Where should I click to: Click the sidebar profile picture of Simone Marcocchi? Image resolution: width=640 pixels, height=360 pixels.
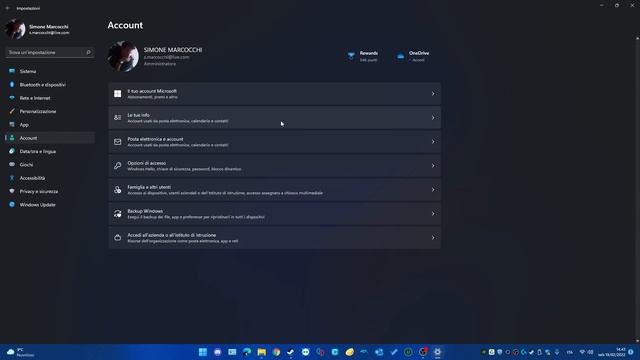16,29
